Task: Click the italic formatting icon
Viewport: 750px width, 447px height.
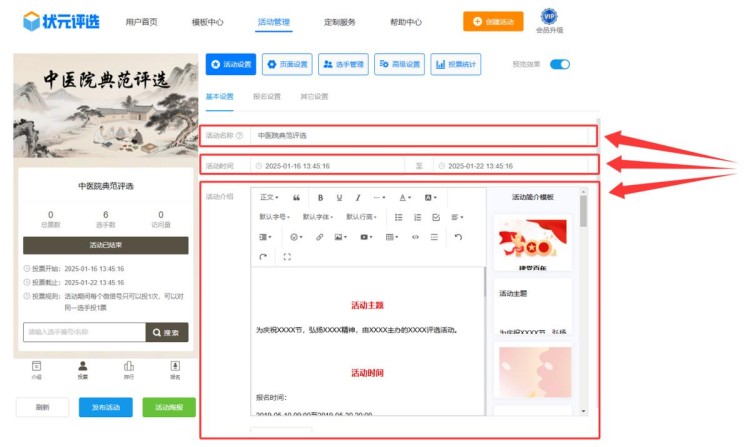Action: (358, 198)
